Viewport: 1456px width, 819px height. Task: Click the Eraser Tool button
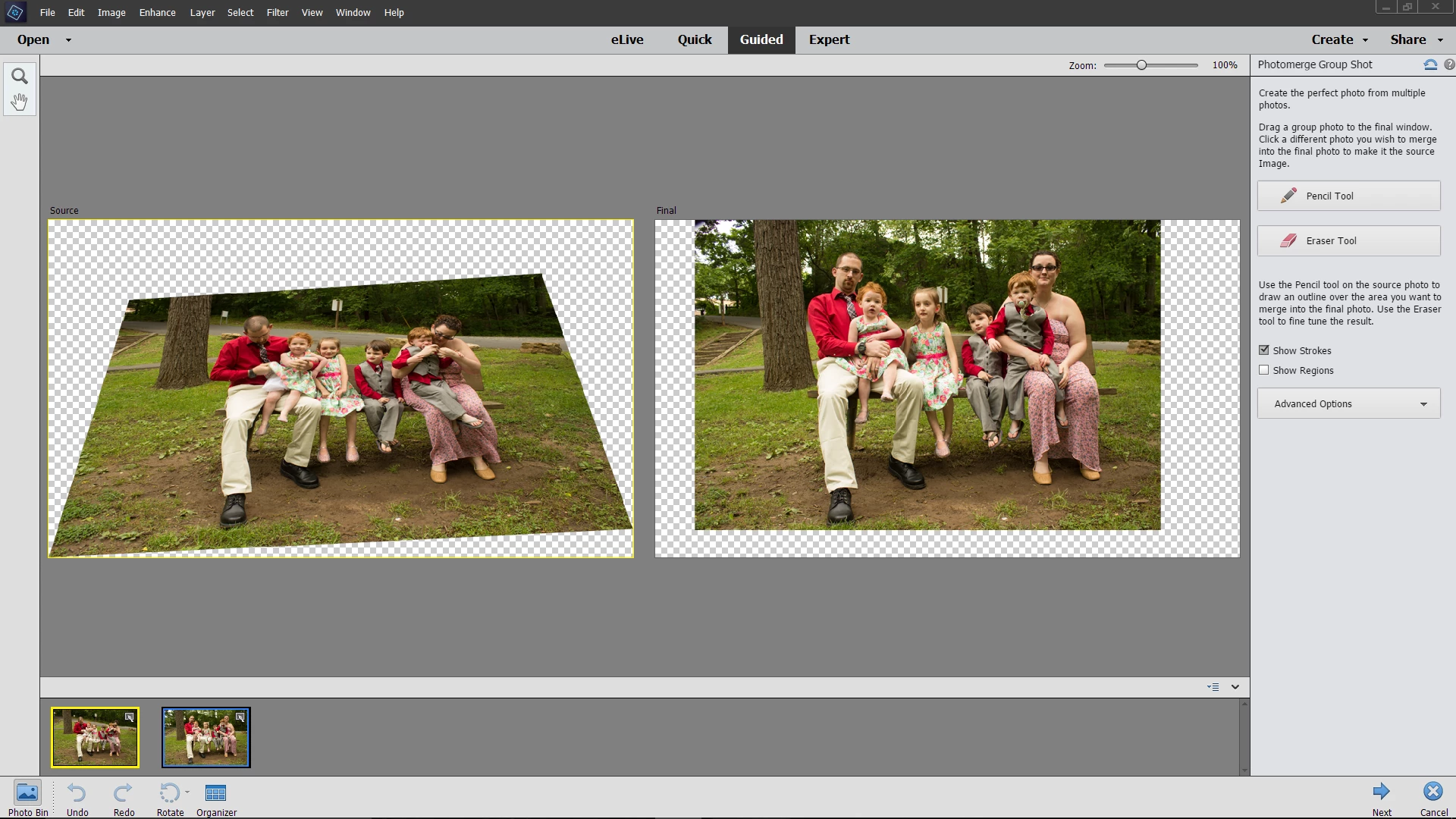[1348, 240]
